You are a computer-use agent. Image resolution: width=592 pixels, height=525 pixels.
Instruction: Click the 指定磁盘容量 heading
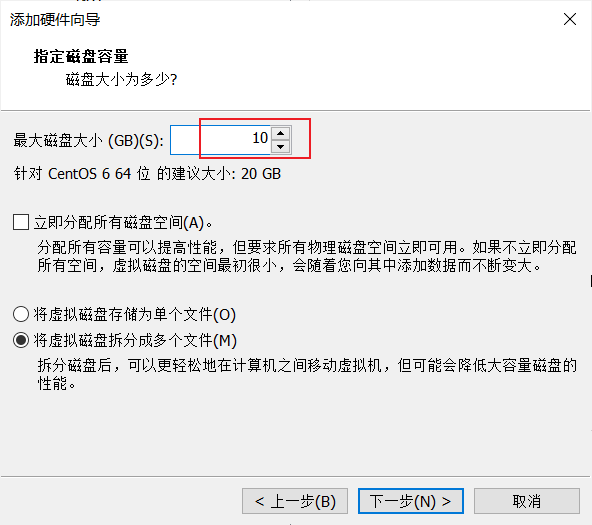[x=81, y=56]
